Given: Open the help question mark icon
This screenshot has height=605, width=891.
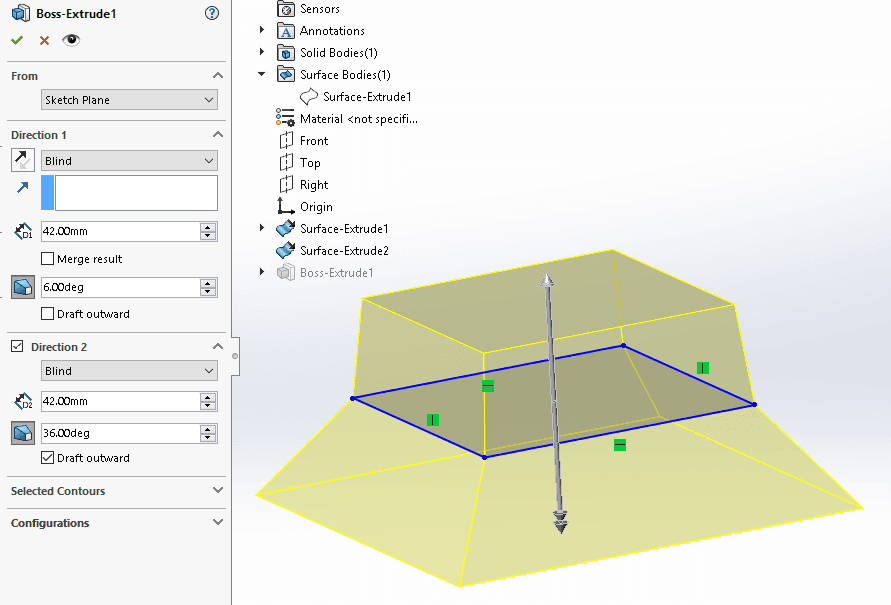Looking at the screenshot, I should [x=211, y=13].
